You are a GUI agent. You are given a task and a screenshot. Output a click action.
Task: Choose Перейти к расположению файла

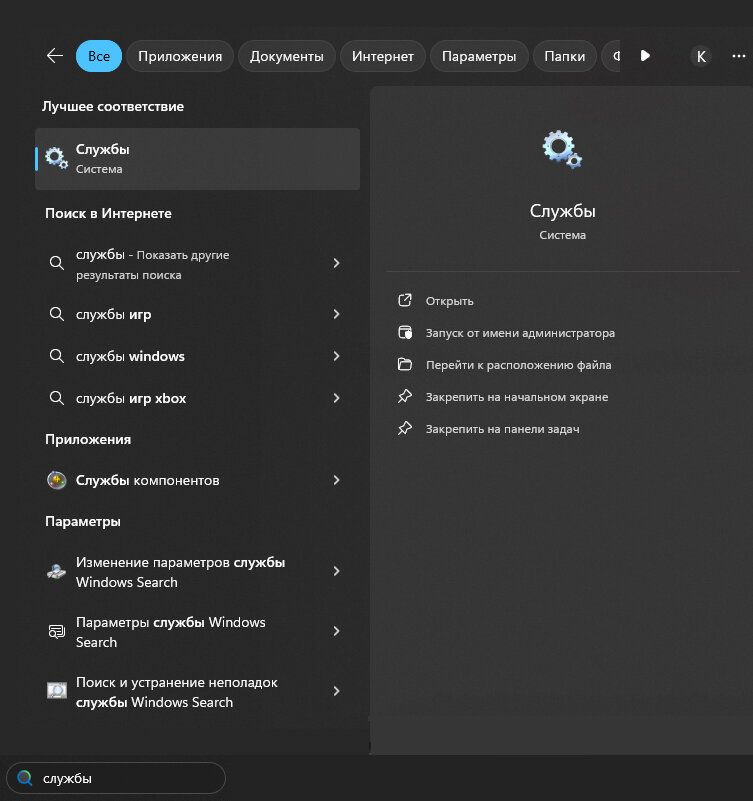pos(519,365)
